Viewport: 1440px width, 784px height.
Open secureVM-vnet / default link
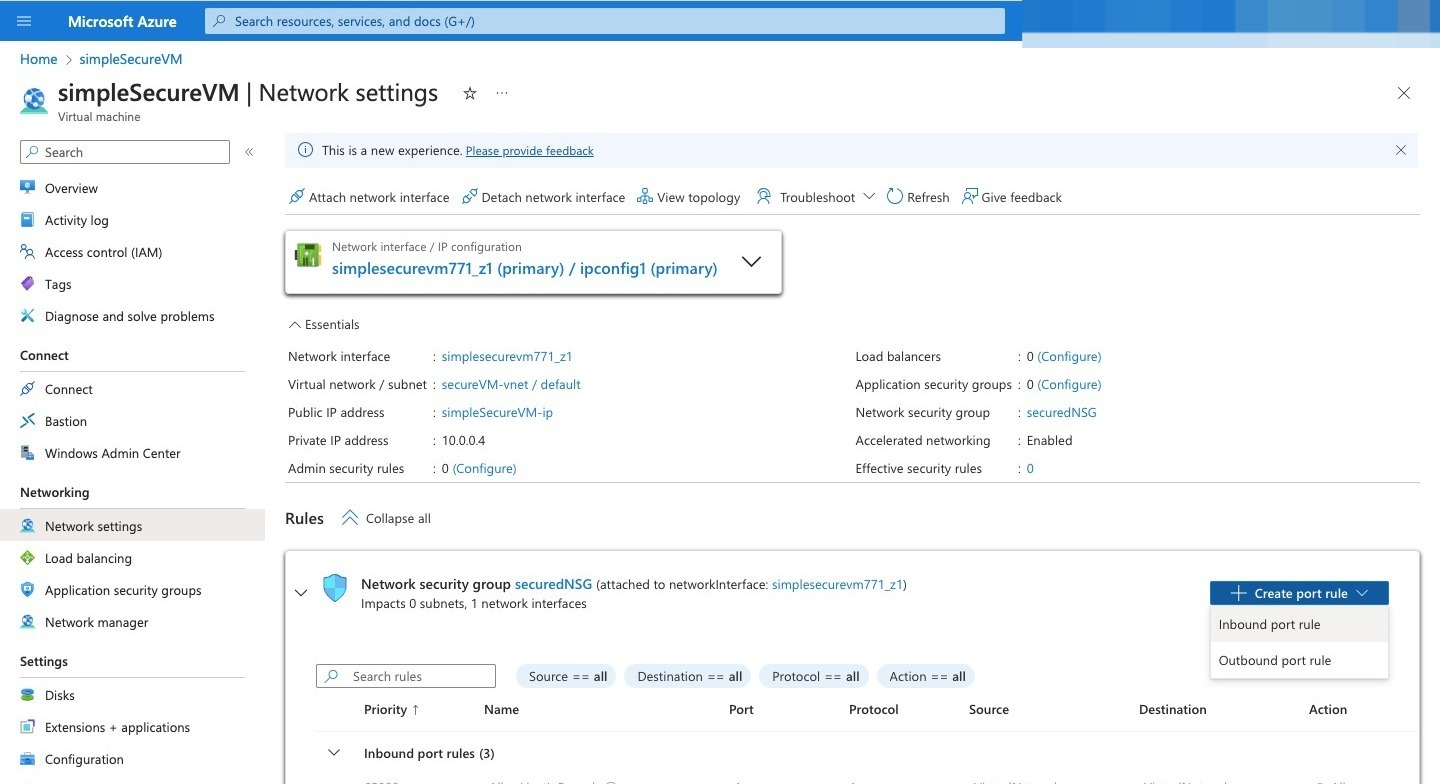(511, 384)
